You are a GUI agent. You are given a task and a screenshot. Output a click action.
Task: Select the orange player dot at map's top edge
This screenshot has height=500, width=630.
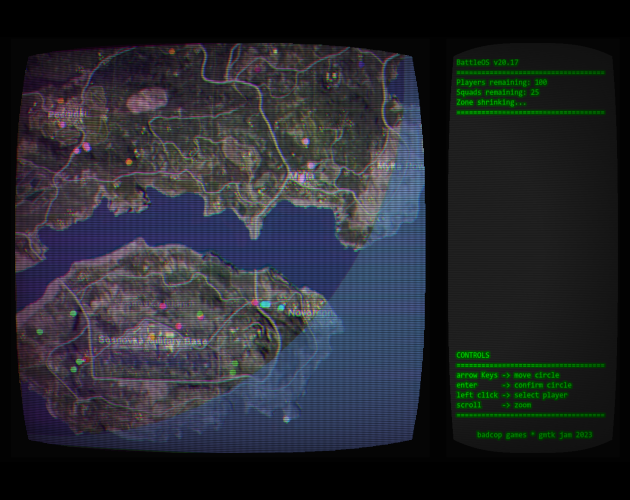172,51
